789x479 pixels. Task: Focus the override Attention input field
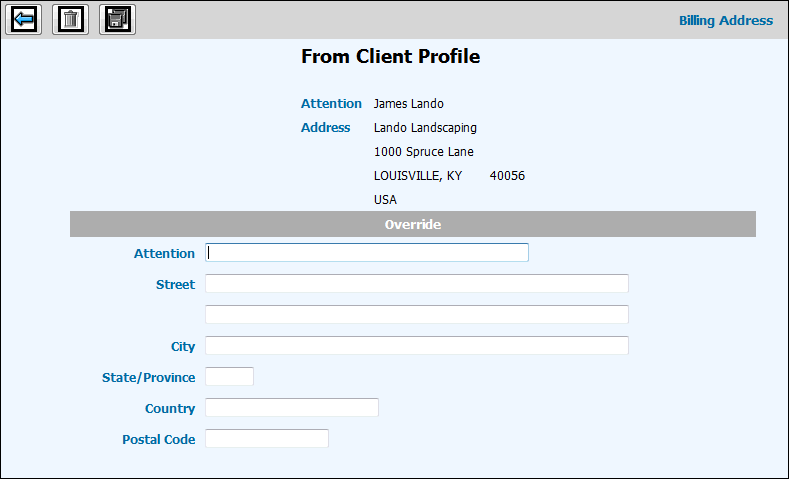366,253
